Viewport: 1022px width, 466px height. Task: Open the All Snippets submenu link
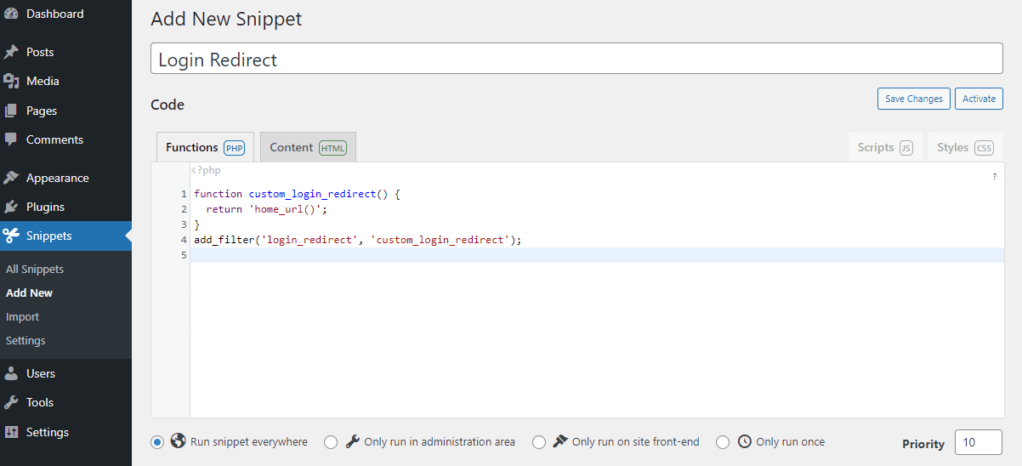35,270
